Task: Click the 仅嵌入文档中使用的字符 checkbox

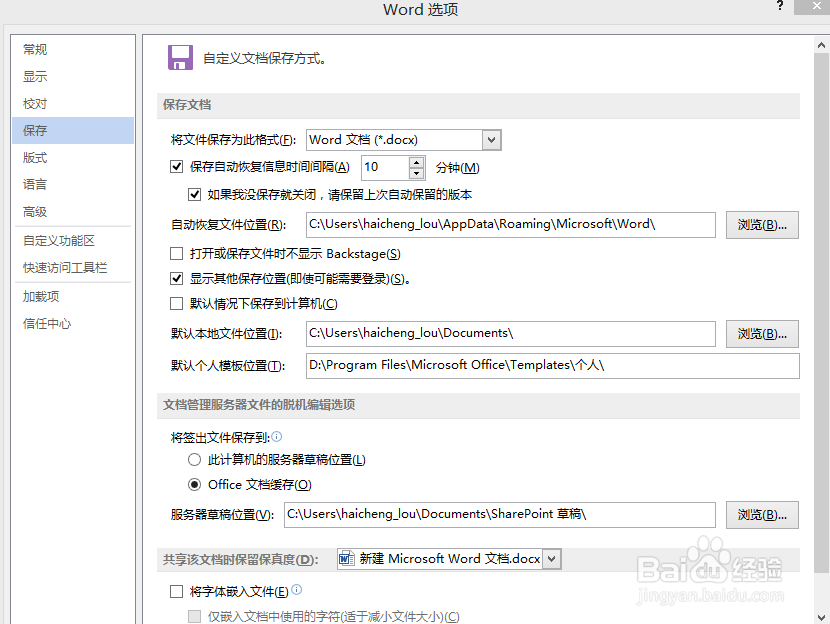Action: click(x=194, y=616)
